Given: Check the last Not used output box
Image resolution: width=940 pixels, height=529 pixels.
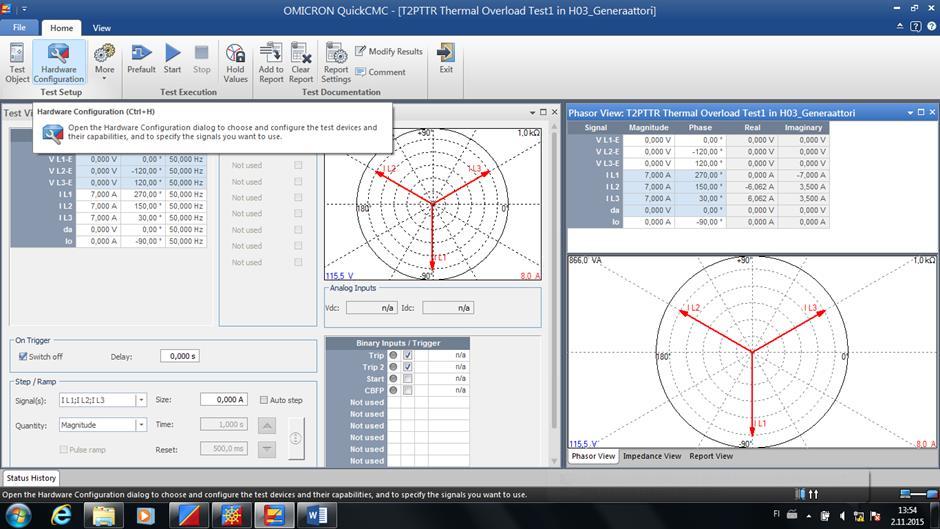Looking at the screenshot, I should 298,262.
